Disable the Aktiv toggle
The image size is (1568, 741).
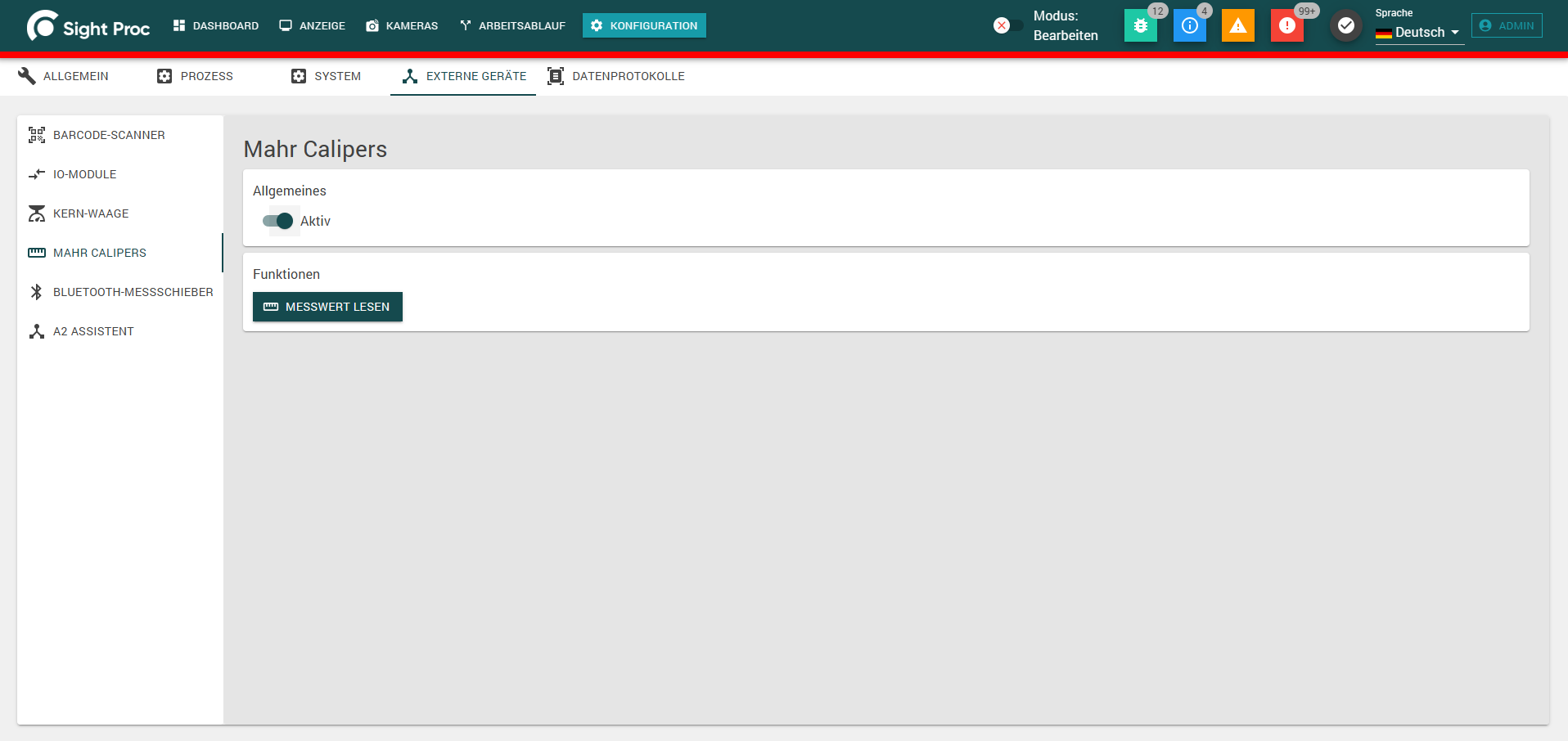[278, 221]
